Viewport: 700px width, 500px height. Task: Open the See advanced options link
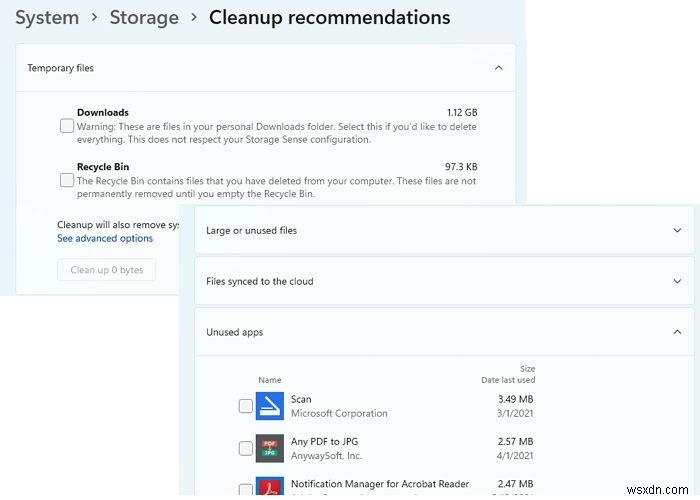tap(105, 239)
